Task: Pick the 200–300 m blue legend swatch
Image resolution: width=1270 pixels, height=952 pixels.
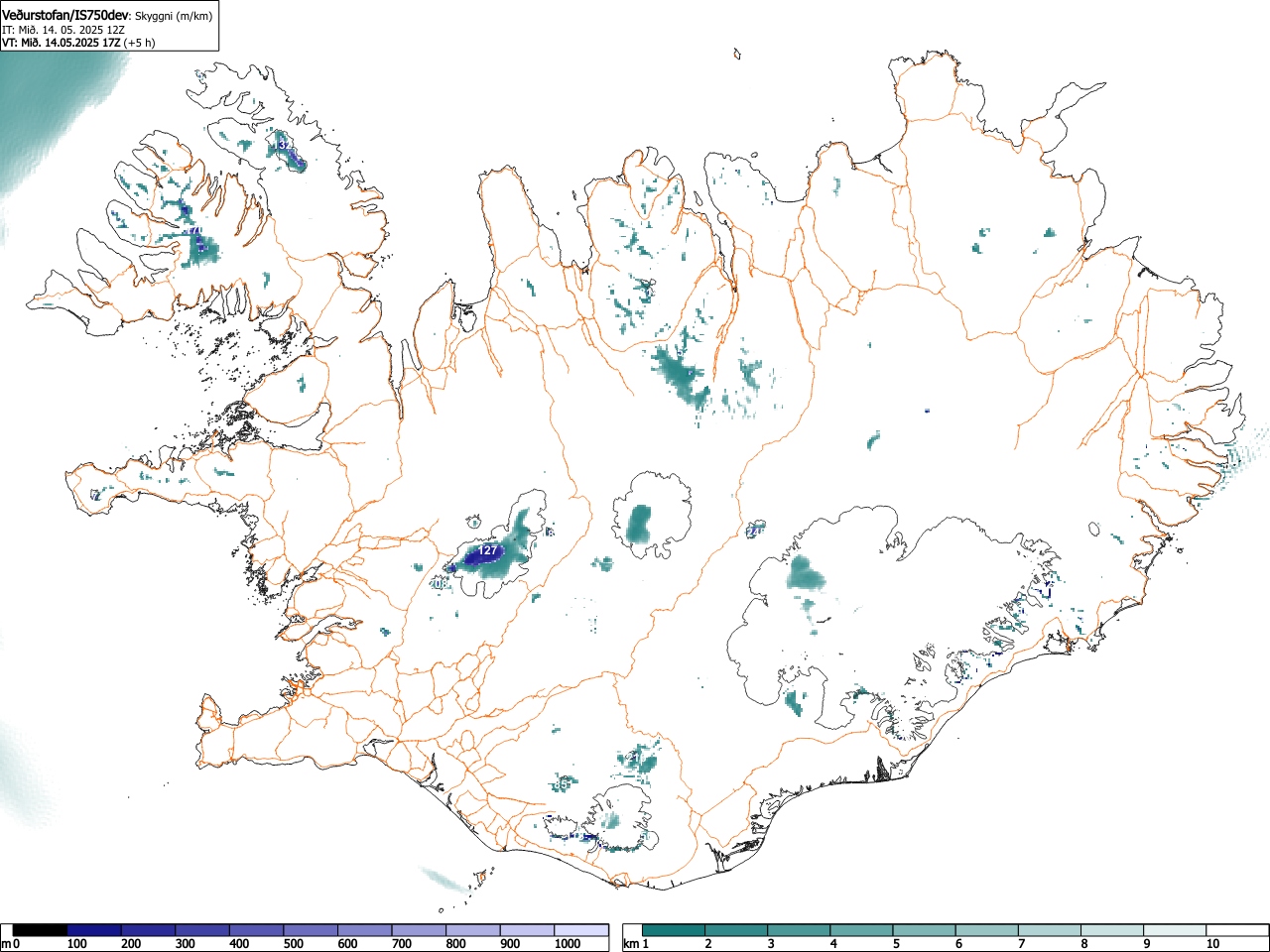Action: (149, 930)
